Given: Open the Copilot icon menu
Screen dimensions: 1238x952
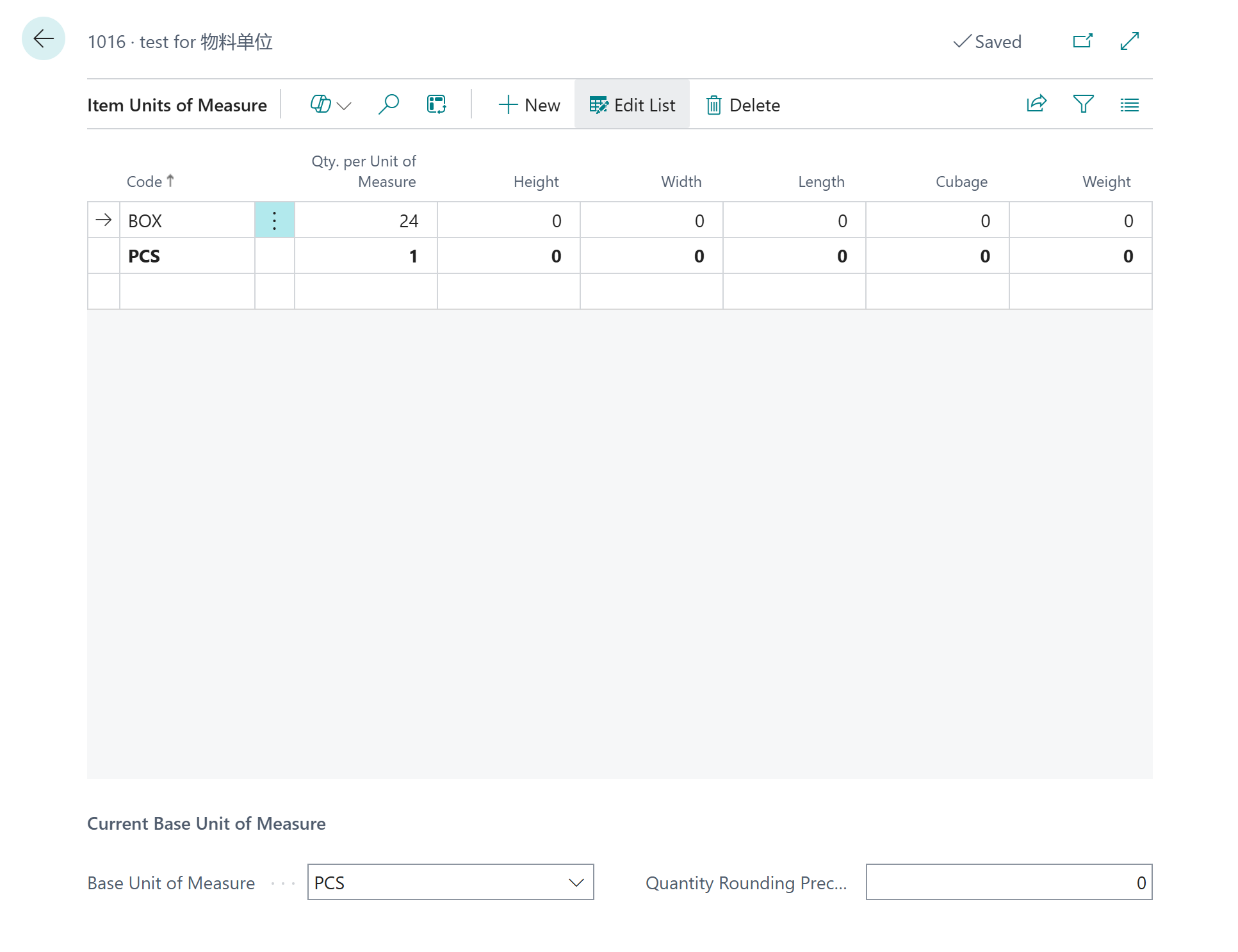Looking at the screenshot, I should 330,104.
